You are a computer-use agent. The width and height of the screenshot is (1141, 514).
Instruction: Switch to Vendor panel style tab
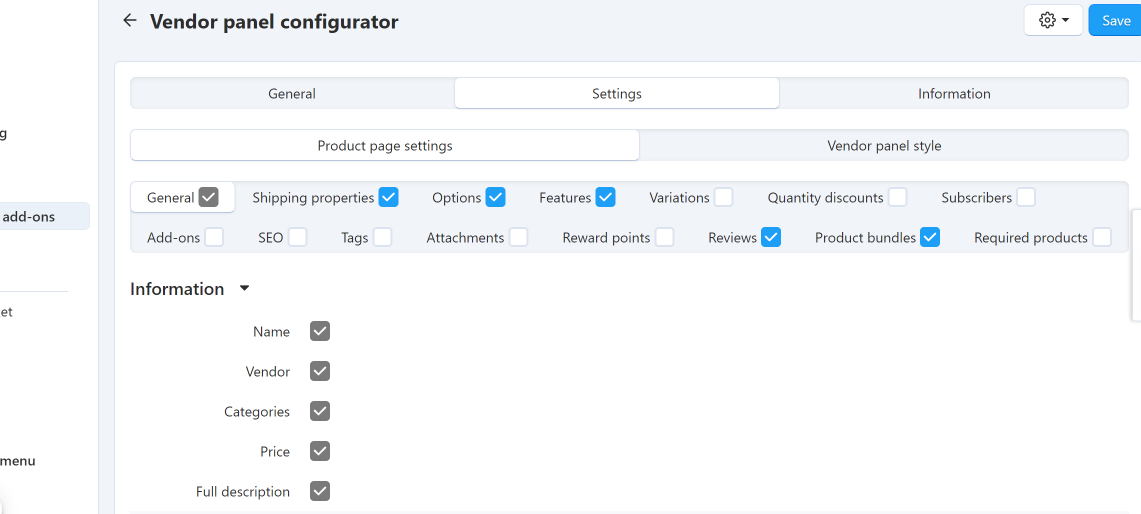click(x=884, y=146)
